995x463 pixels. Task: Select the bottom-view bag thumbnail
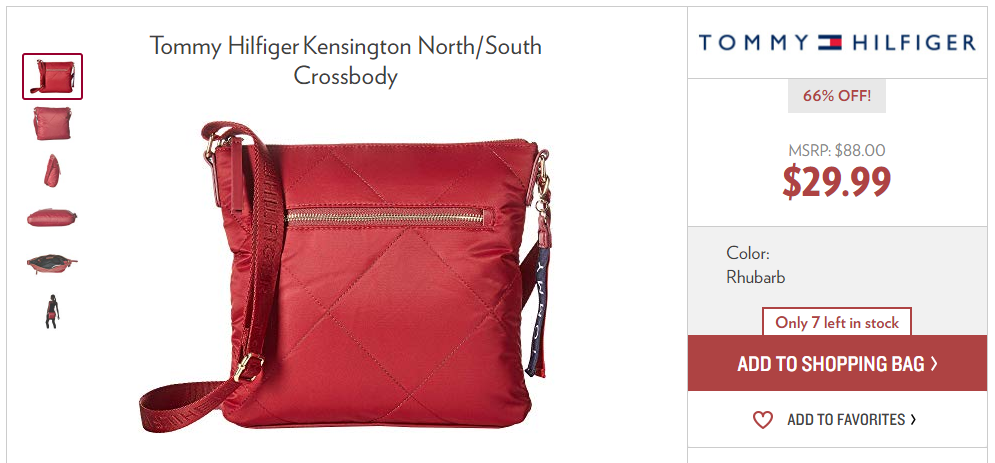click(x=52, y=218)
